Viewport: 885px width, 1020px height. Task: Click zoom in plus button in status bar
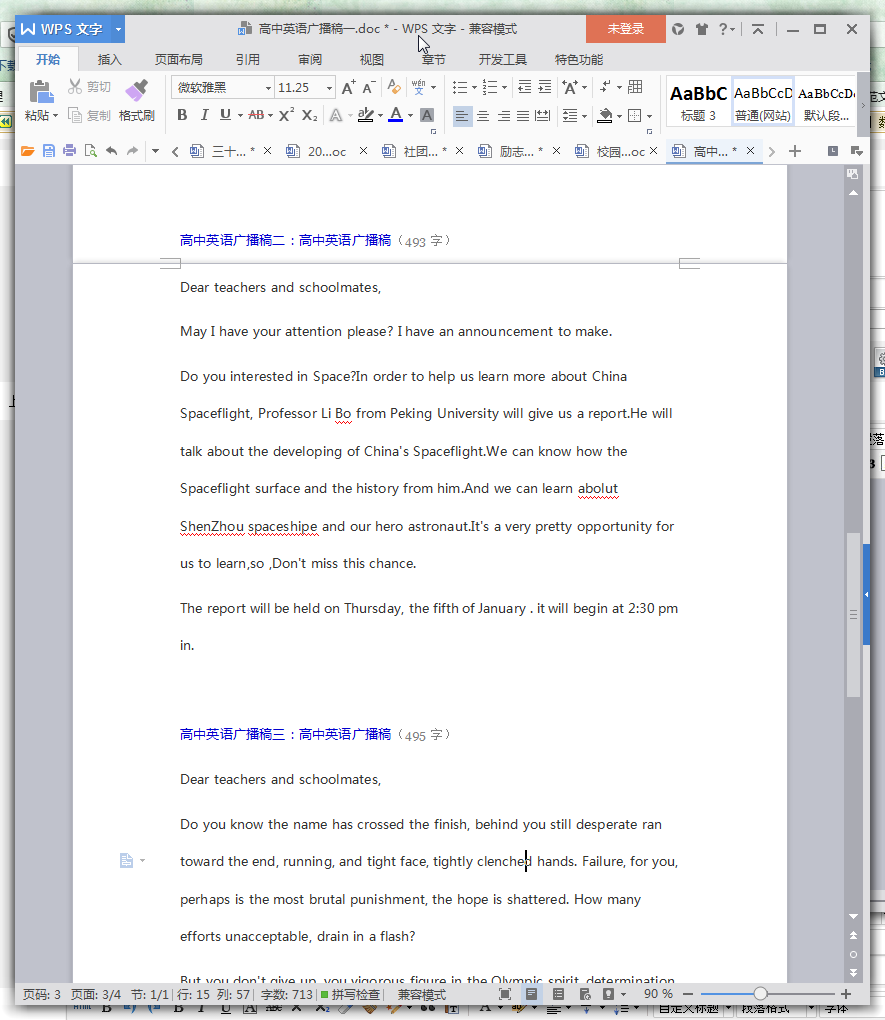[x=846, y=994]
